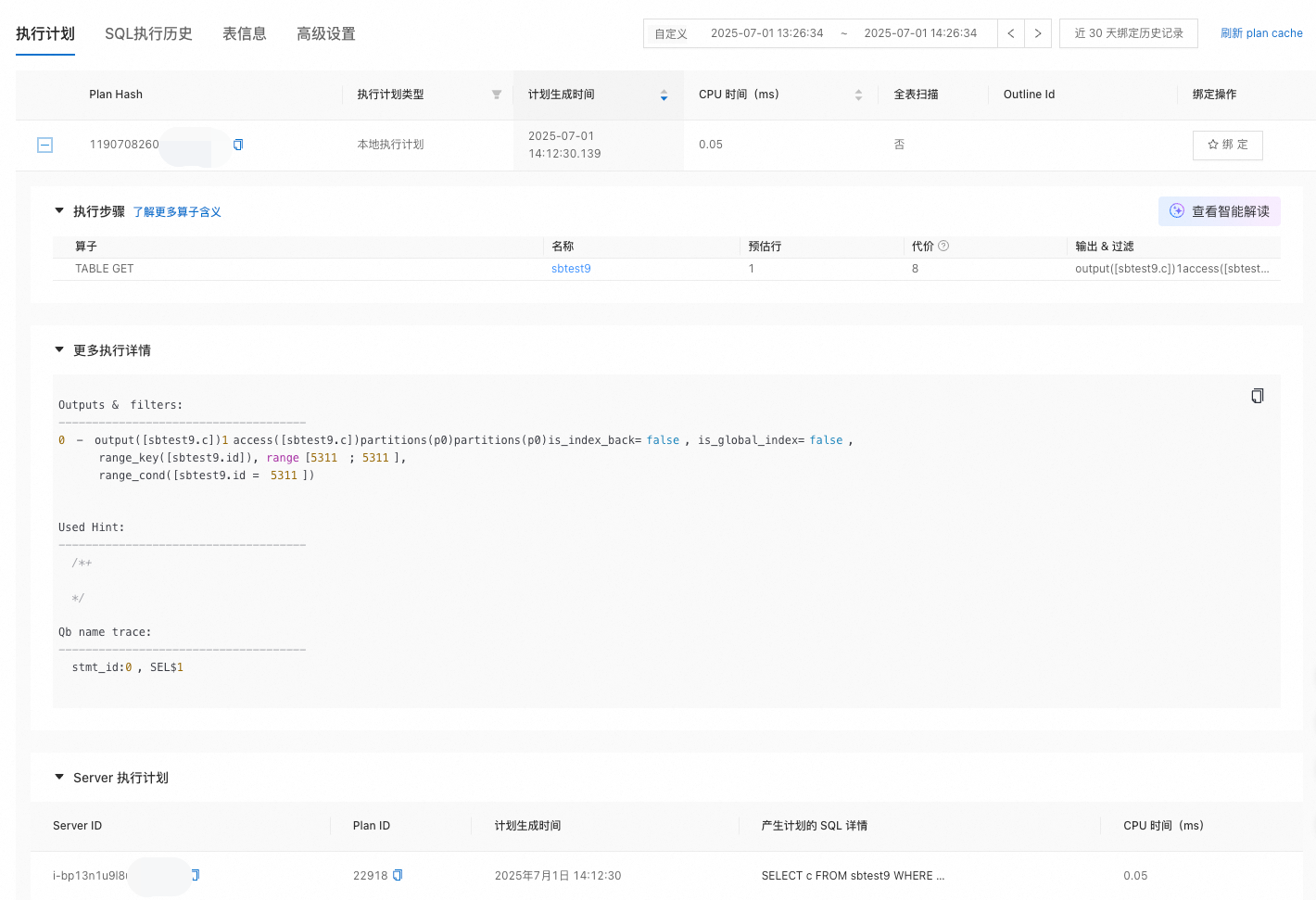Go to next time range

coord(1038,33)
